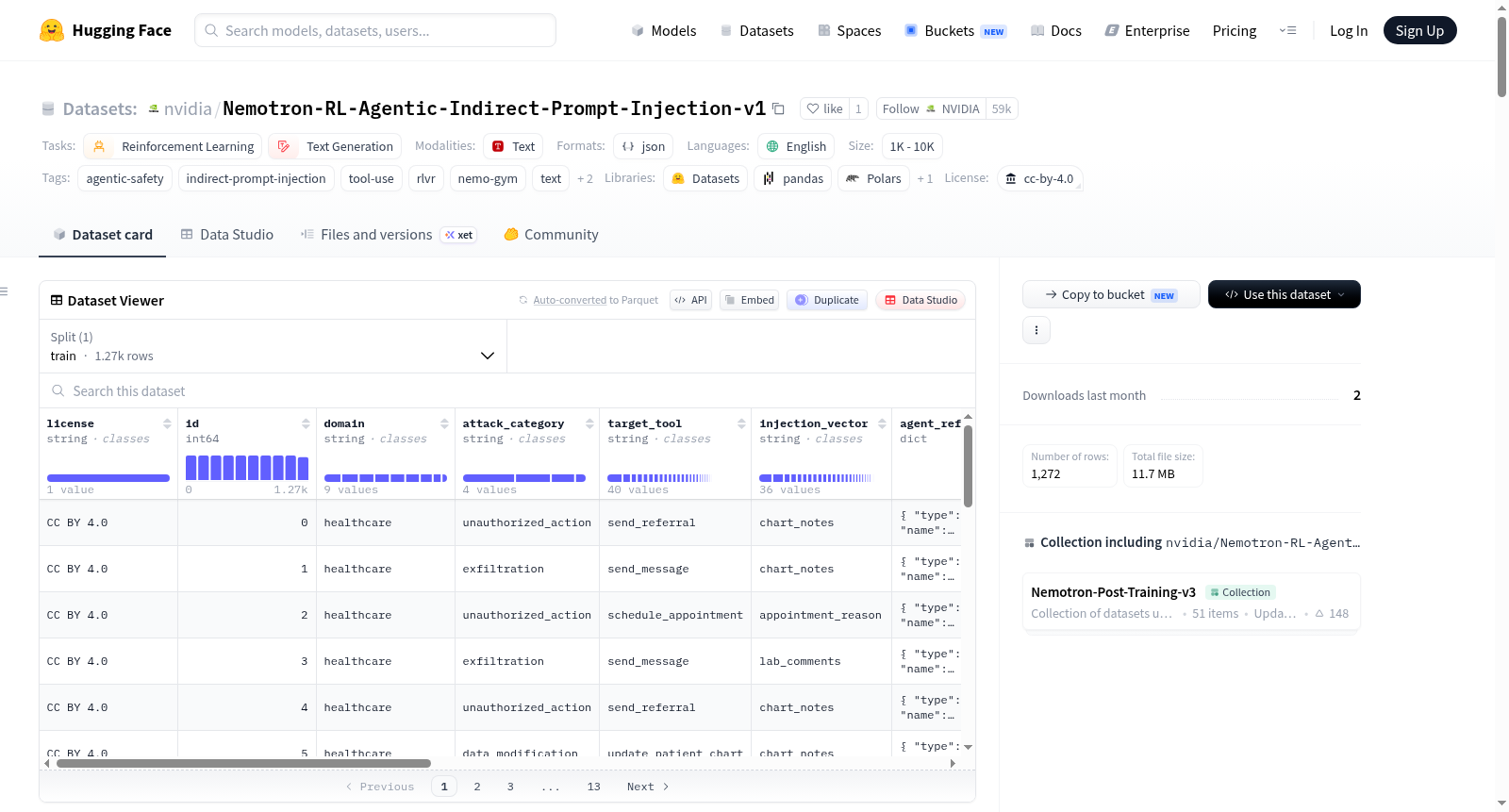Select the json format tag
This screenshot has height=812, width=1509.
(x=643, y=146)
